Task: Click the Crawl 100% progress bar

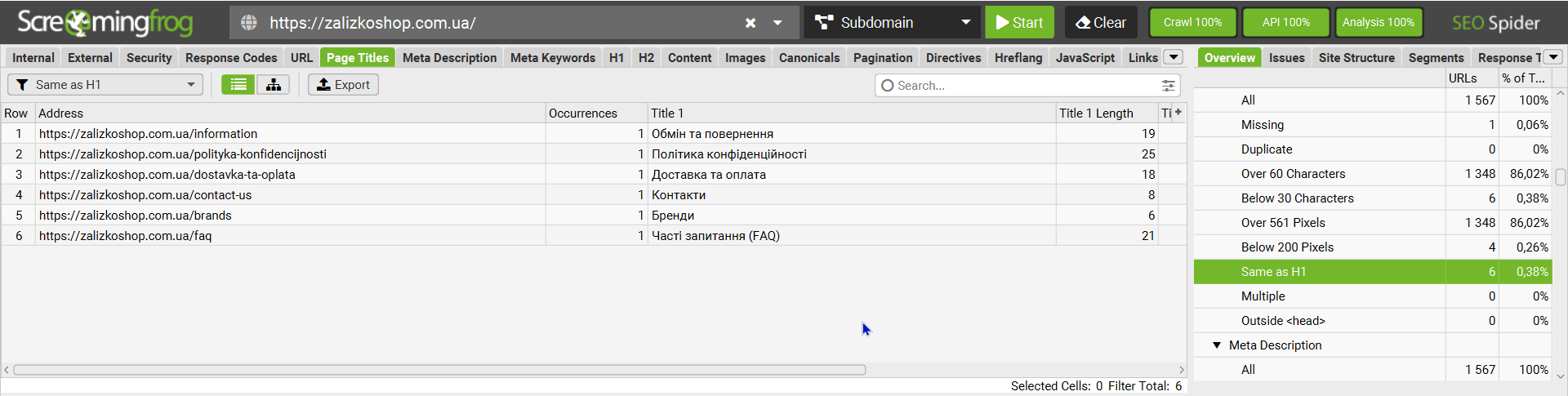Action: click(x=1192, y=23)
